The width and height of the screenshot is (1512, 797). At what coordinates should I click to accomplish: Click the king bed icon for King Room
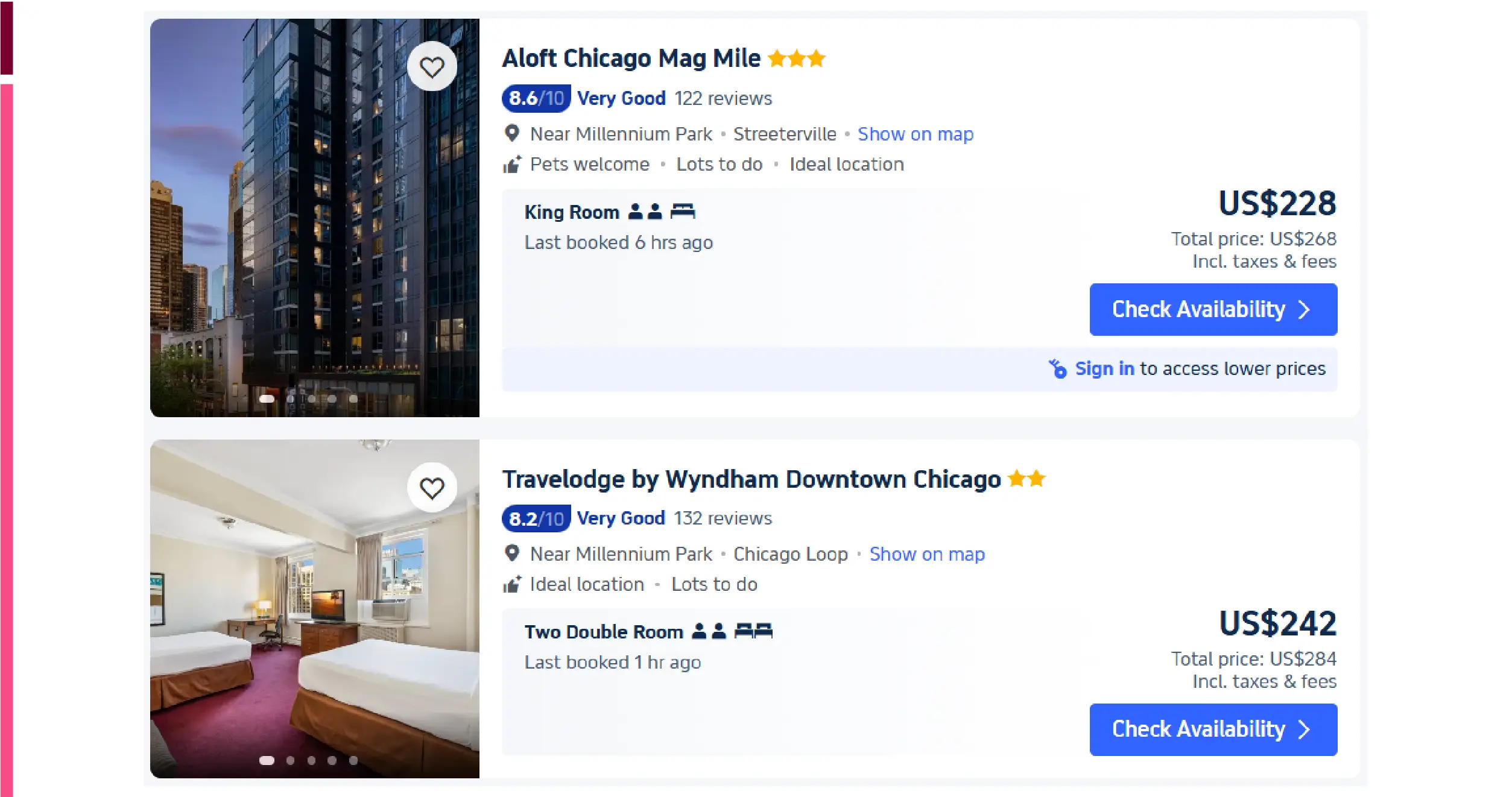(x=683, y=211)
